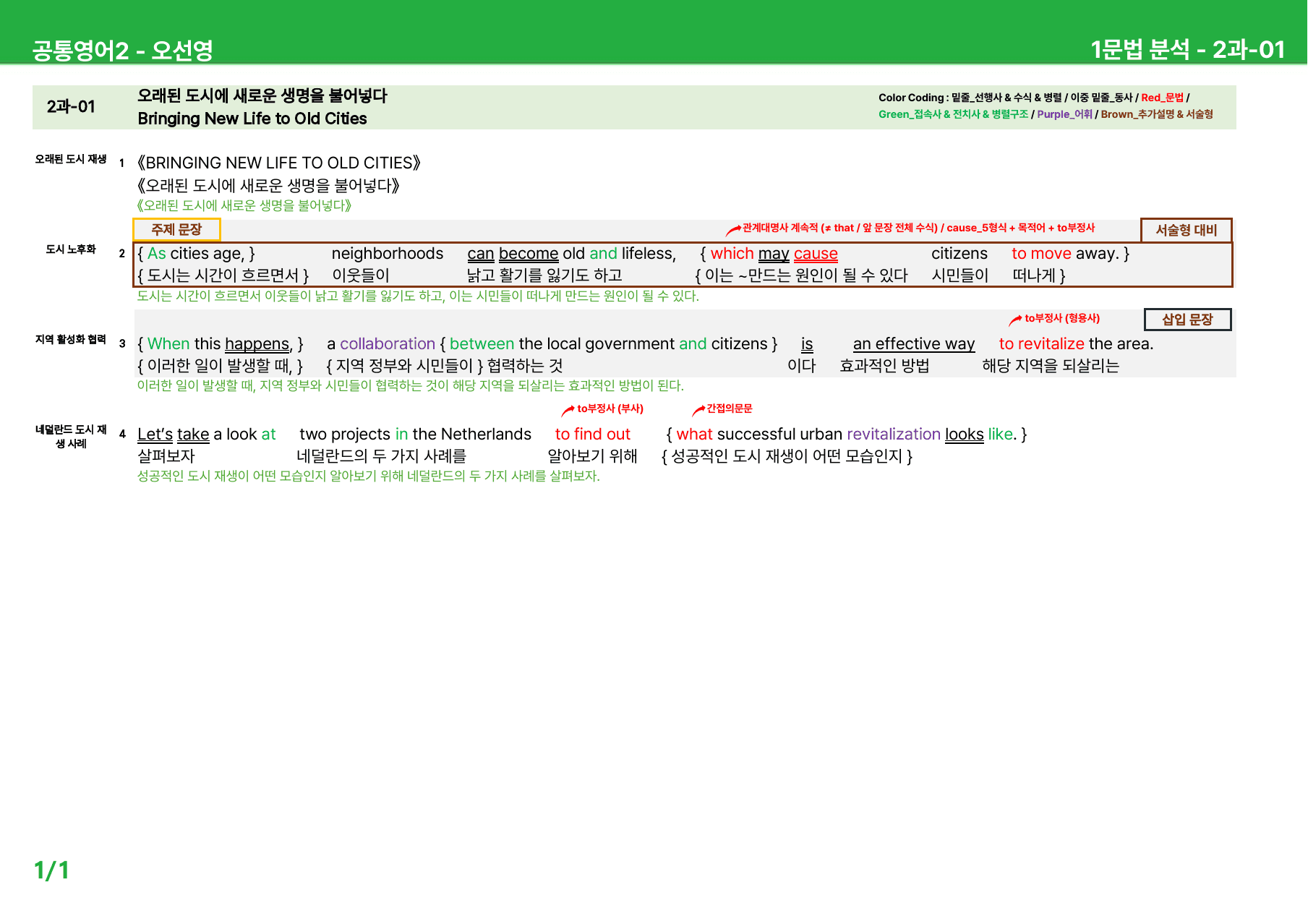Click the header title 공통영어2 - 오선영

tap(122, 51)
